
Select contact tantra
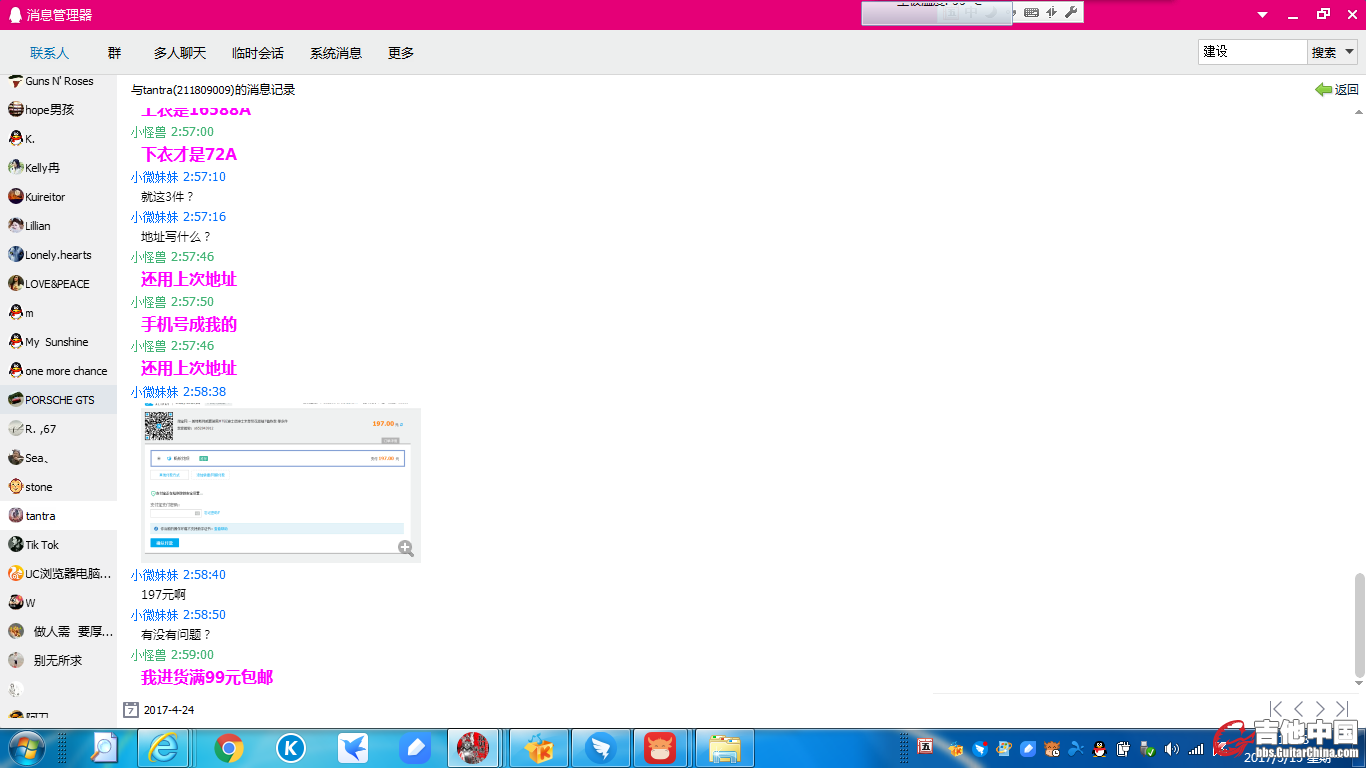58,516
